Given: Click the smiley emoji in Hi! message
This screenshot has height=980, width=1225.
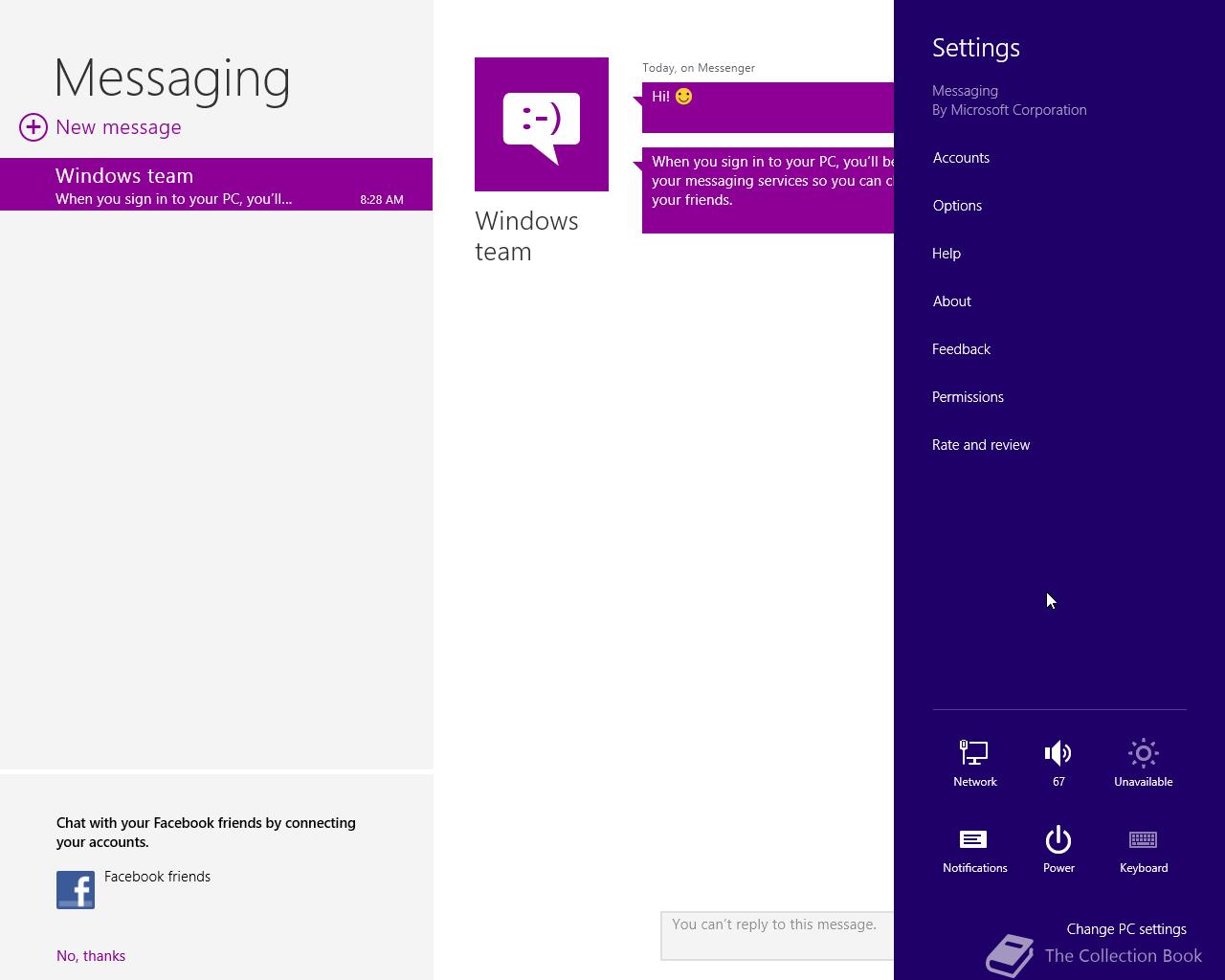Looking at the screenshot, I should (x=683, y=97).
